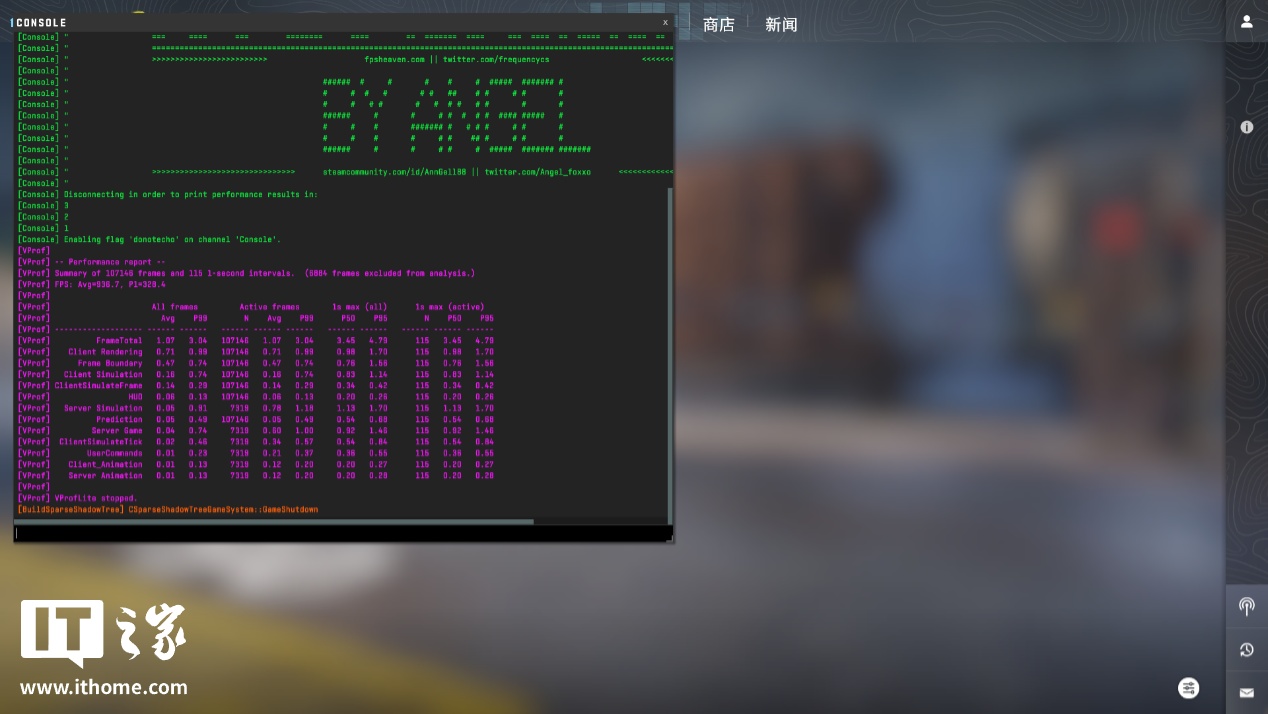Click the steamcommunity.com/id/AnnGell98 text in console

(396, 172)
